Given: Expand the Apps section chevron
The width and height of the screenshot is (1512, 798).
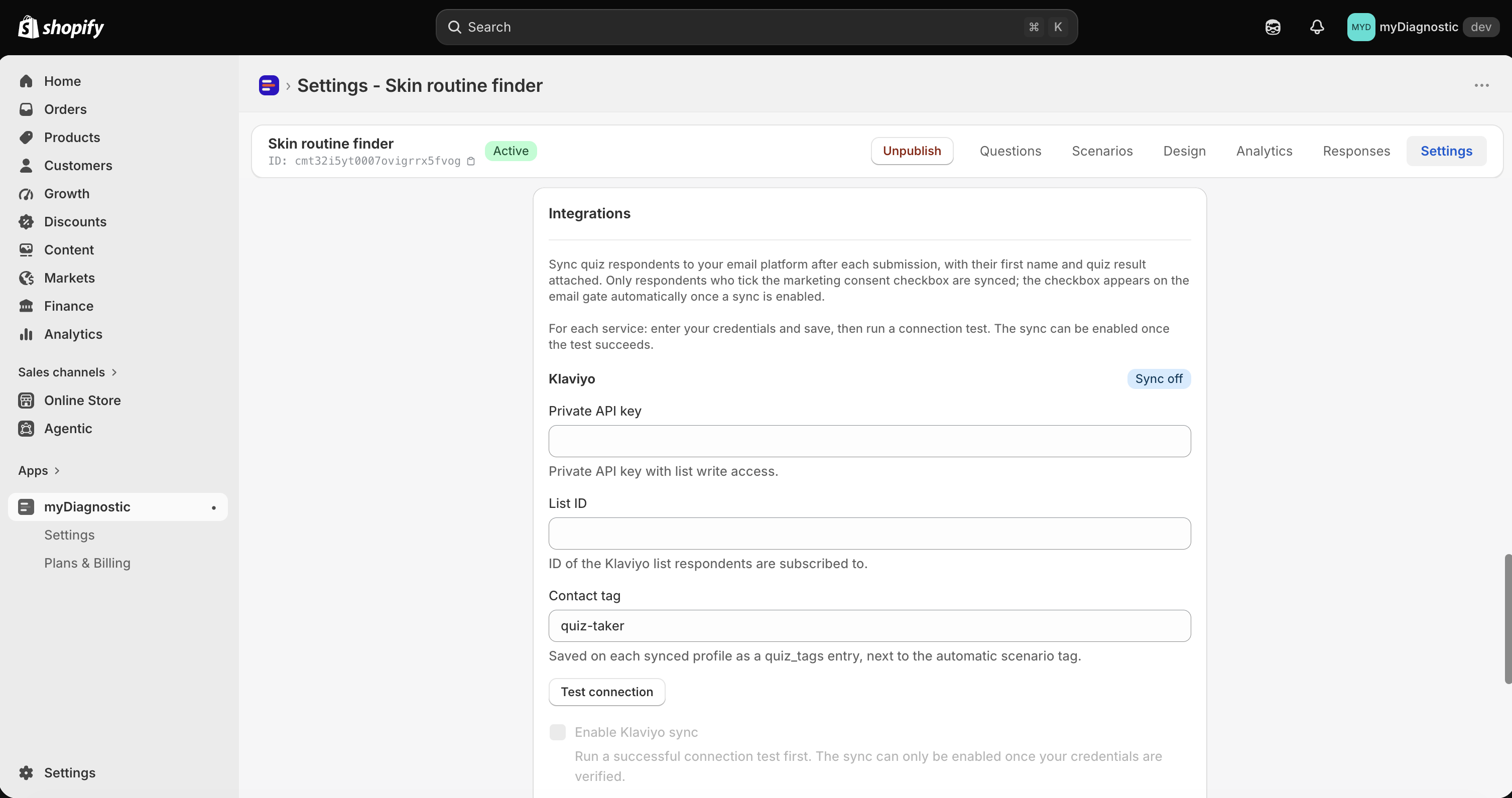Looking at the screenshot, I should 57,471.
